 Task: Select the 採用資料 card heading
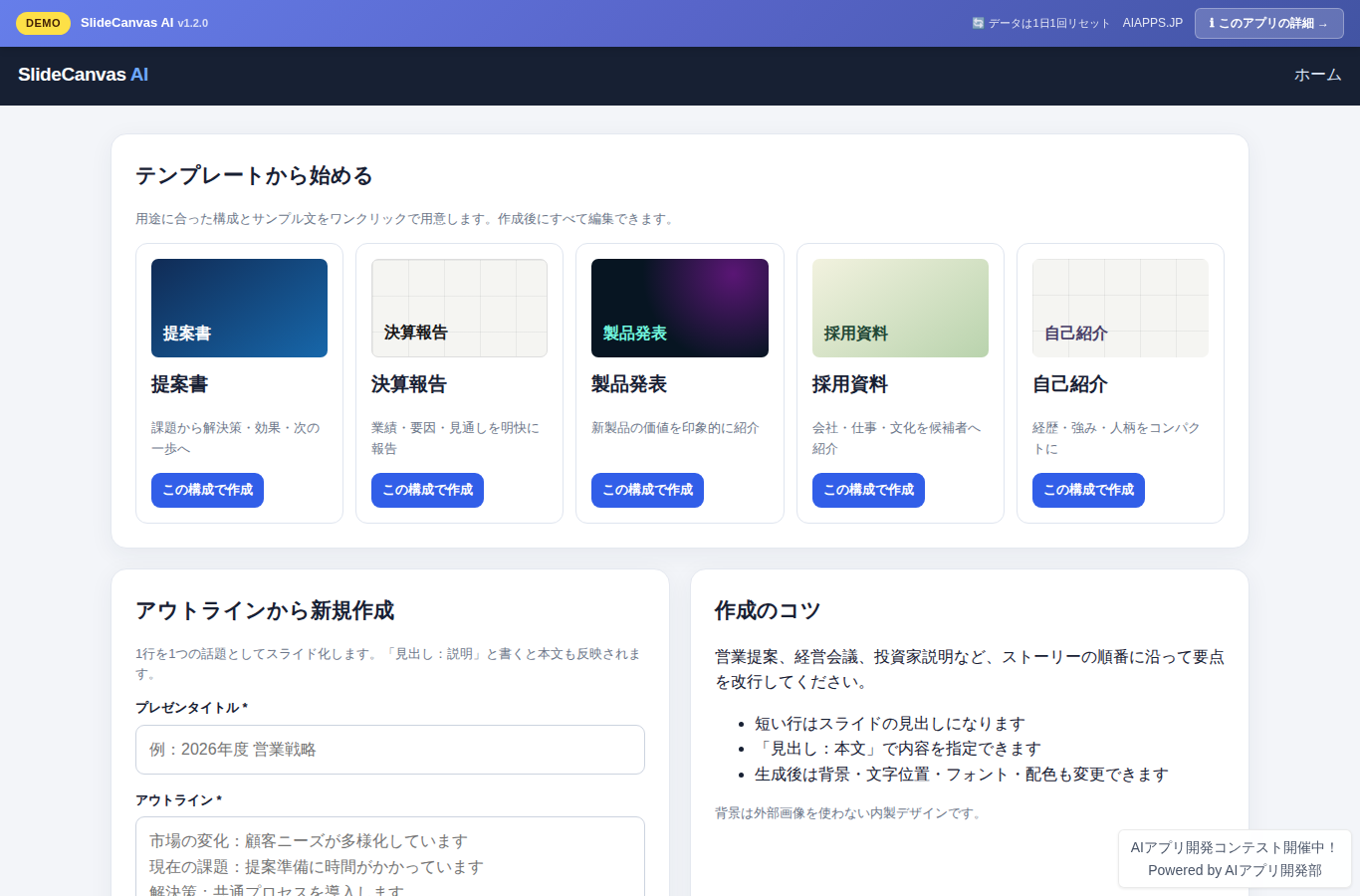coord(850,384)
